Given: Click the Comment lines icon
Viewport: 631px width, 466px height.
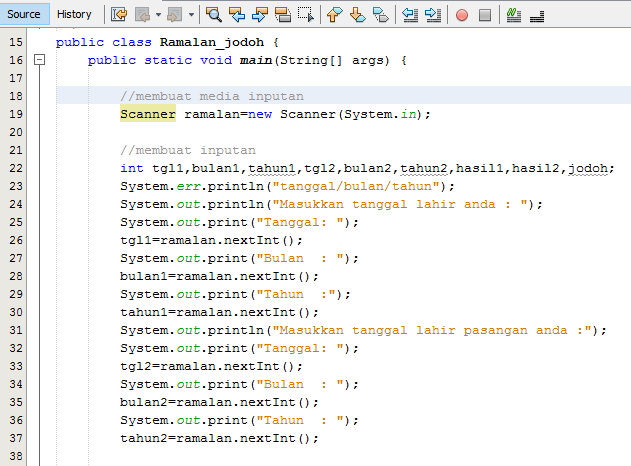Looking at the screenshot, I should [513, 15].
